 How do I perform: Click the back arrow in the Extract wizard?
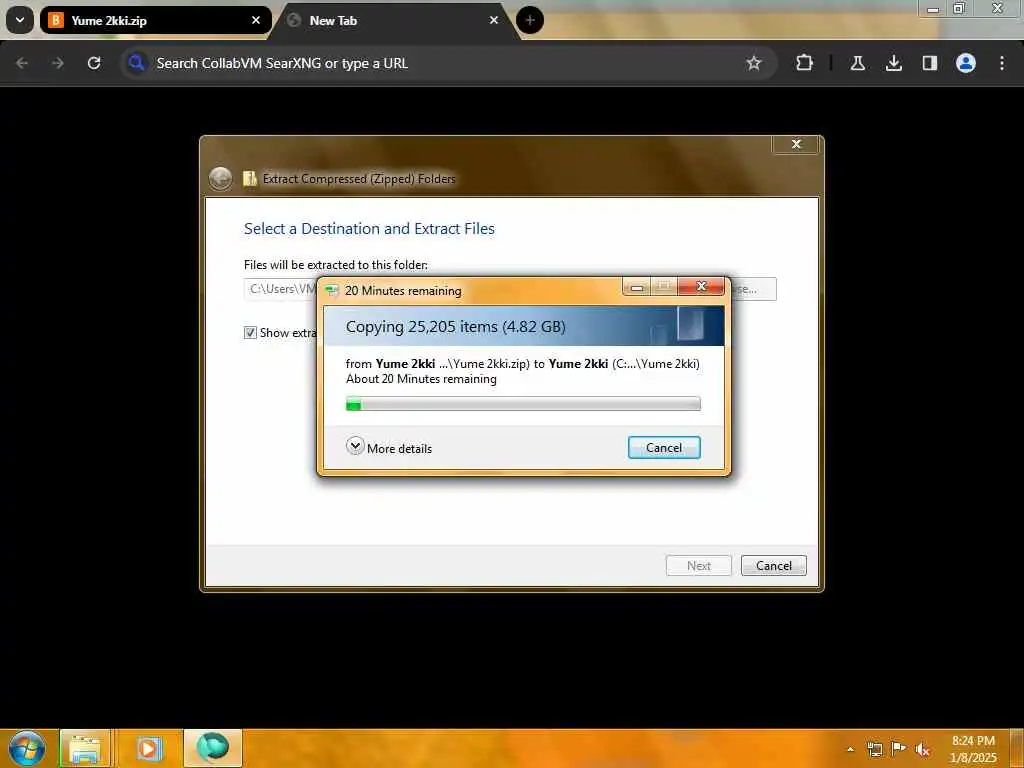point(220,178)
